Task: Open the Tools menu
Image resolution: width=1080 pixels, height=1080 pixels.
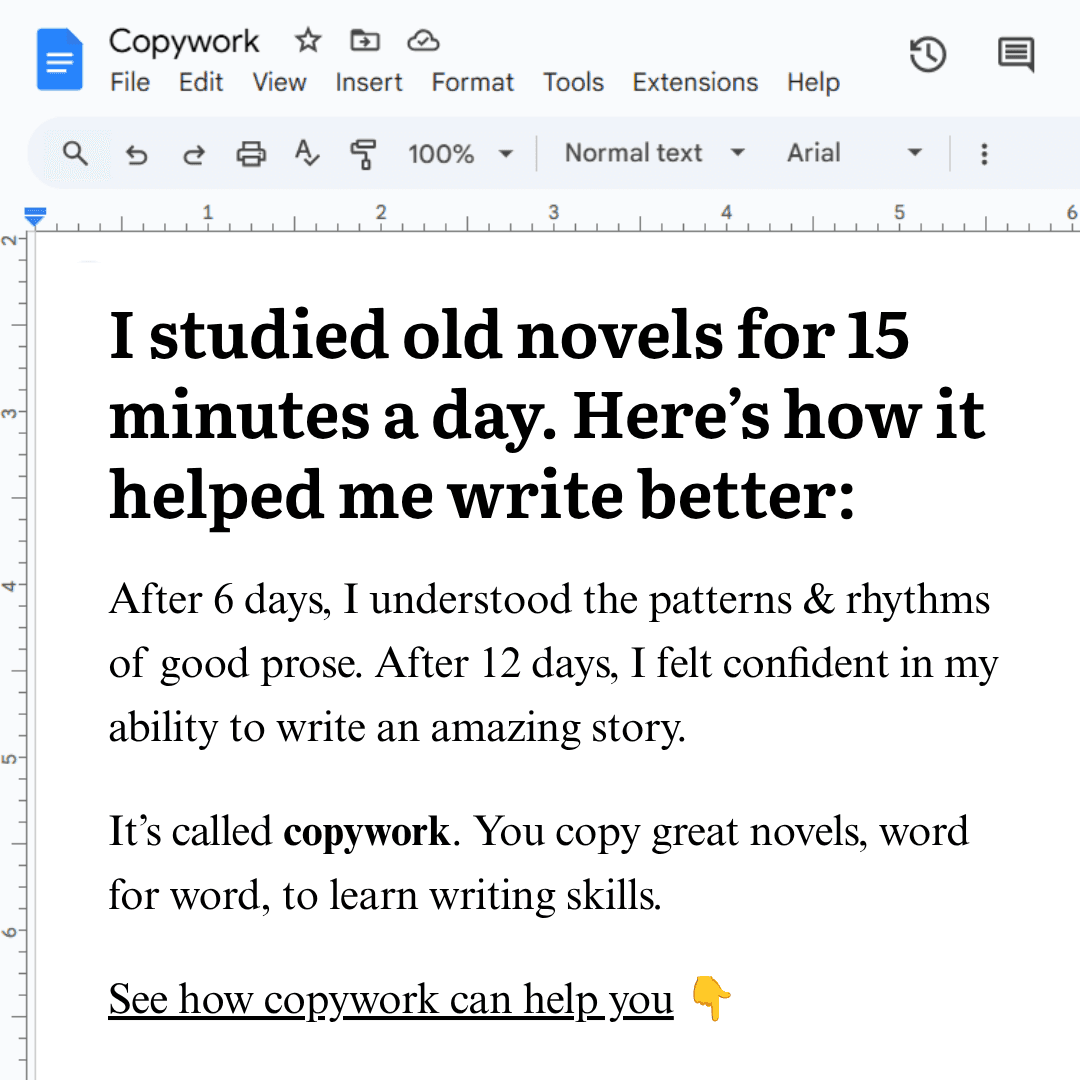Action: click(573, 82)
